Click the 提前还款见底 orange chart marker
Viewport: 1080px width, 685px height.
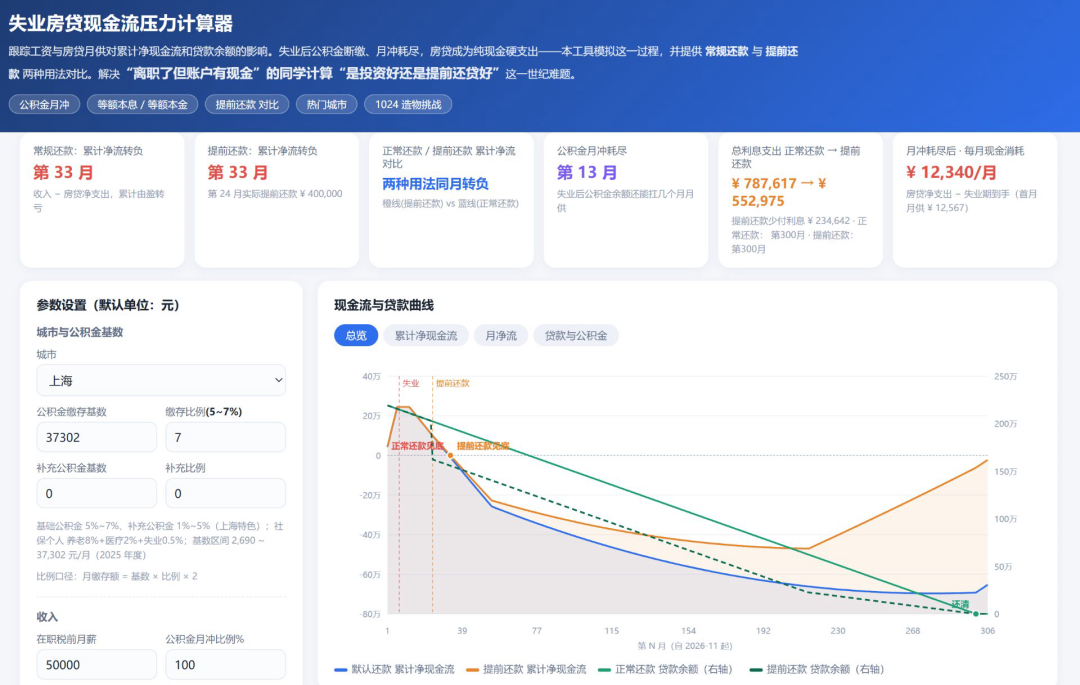(450, 455)
